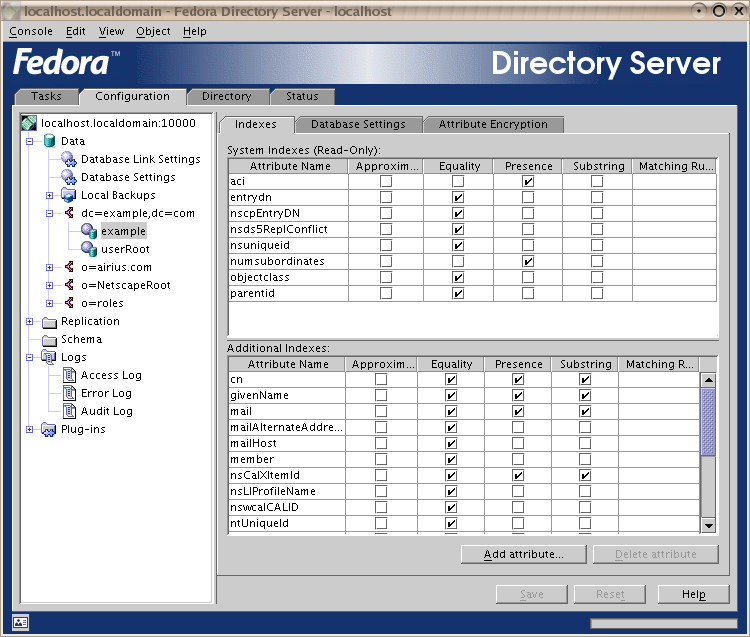Switch to the Directory tab
Image resolution: width=750 pixels, height=637 pixels.
point(227,96)
